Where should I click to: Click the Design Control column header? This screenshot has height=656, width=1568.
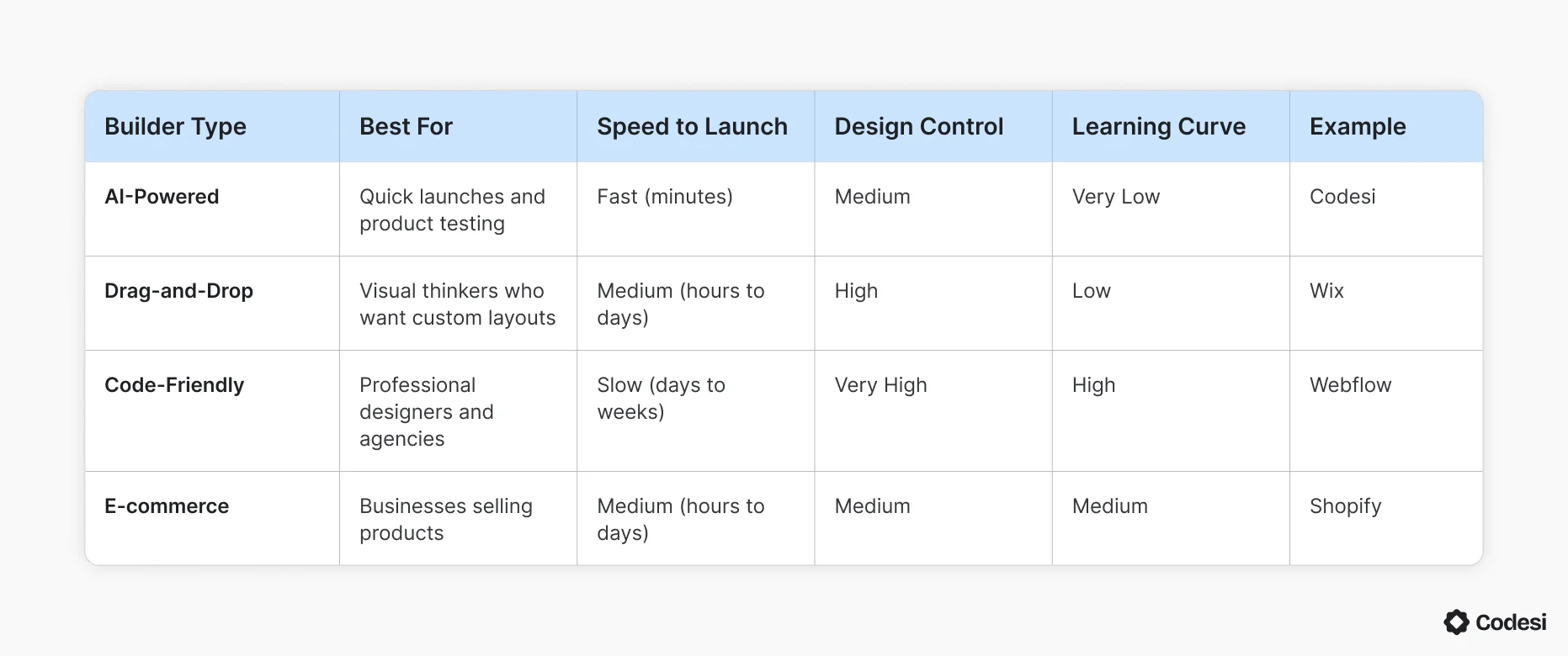click(918, 126)
